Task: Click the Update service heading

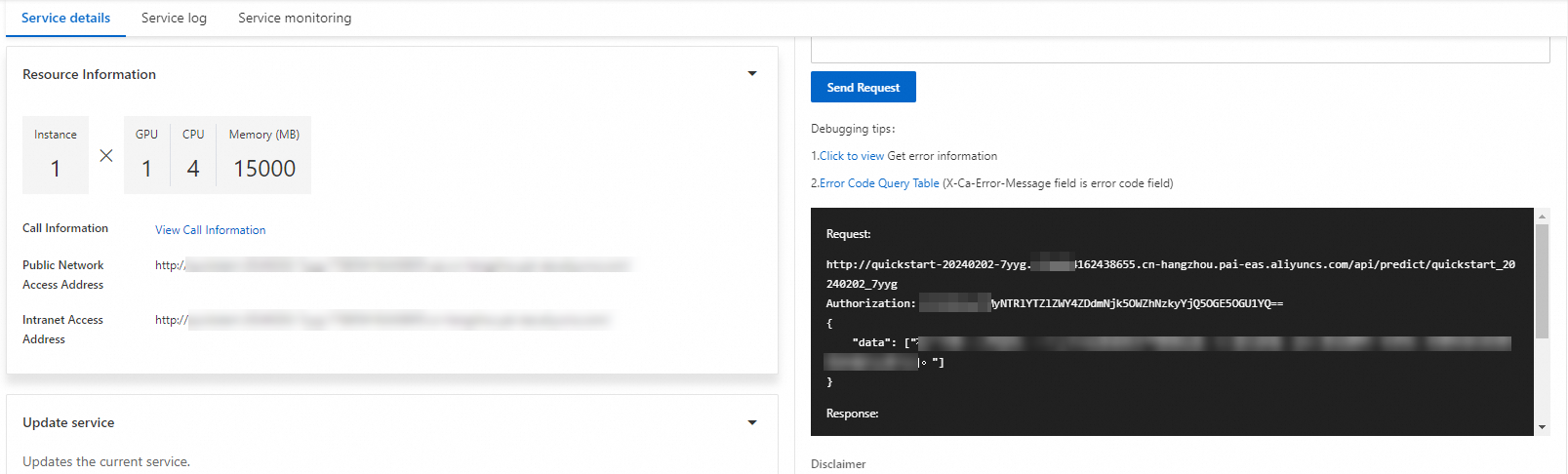Action: coord(68,422)
